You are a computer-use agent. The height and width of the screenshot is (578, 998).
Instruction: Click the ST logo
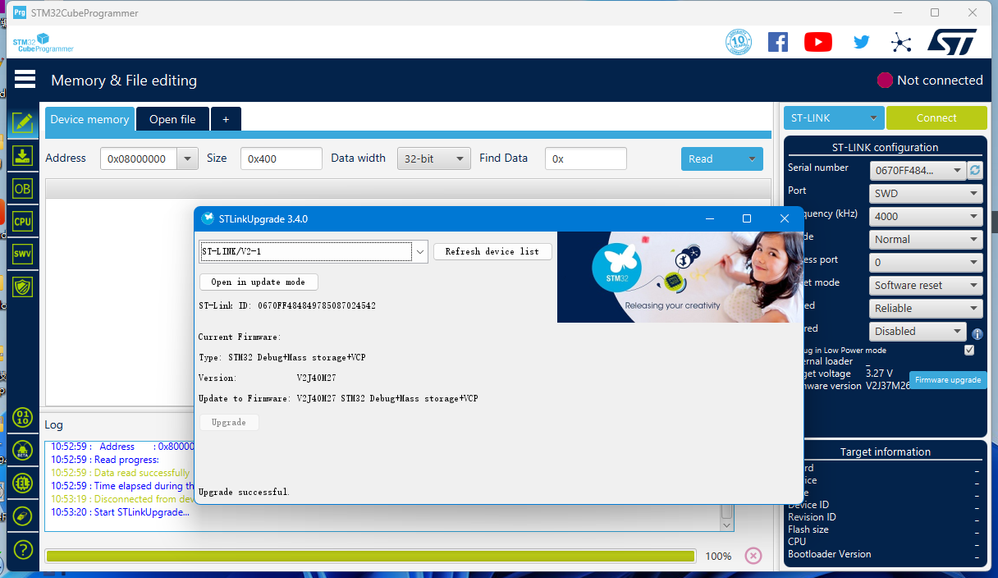[952, 42]
